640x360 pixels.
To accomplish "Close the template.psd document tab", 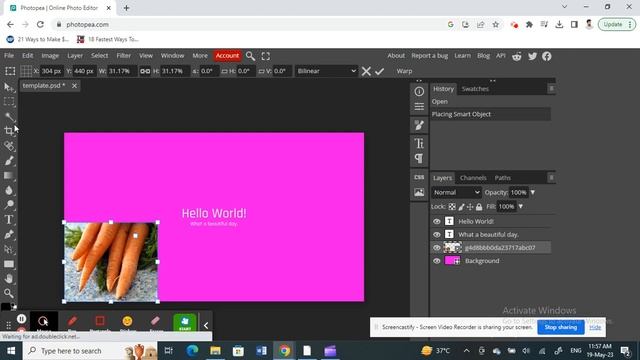I will 74,86.
